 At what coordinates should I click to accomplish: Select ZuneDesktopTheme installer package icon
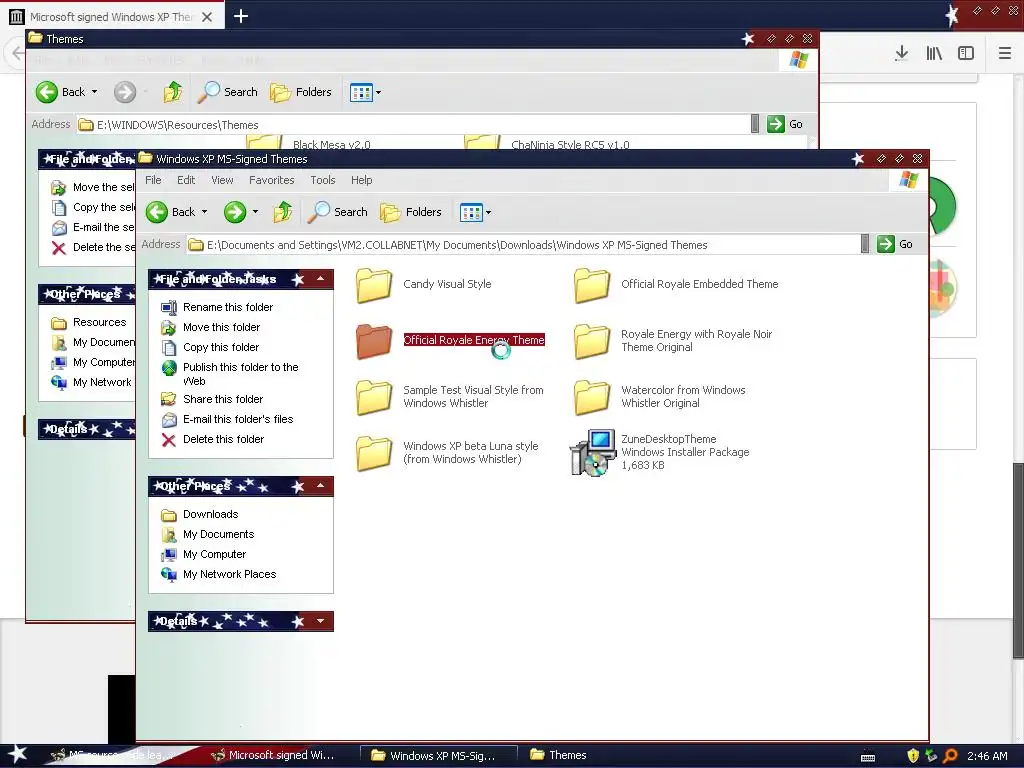[x=593, y=453]
